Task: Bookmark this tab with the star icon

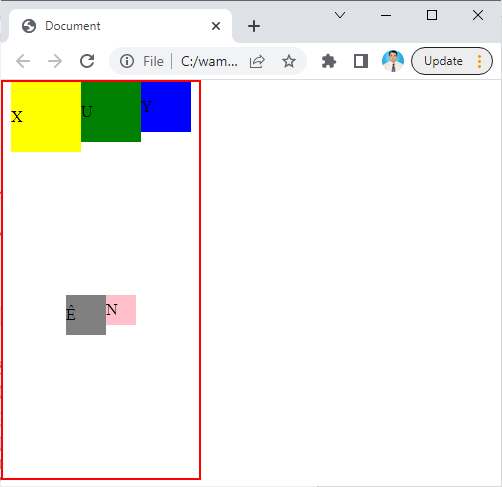Action: (x=289, y=61)
